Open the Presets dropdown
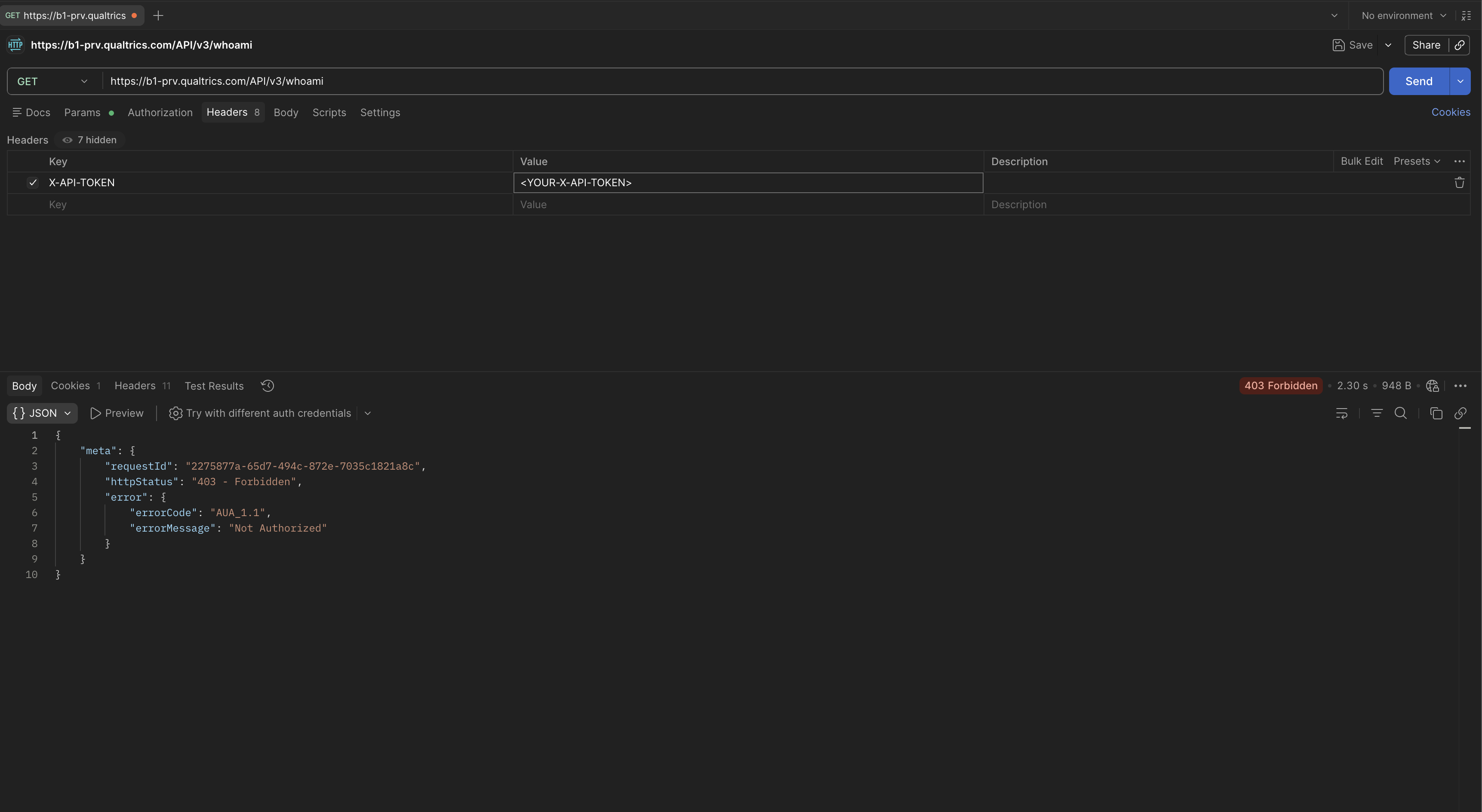 (1417, 161)
